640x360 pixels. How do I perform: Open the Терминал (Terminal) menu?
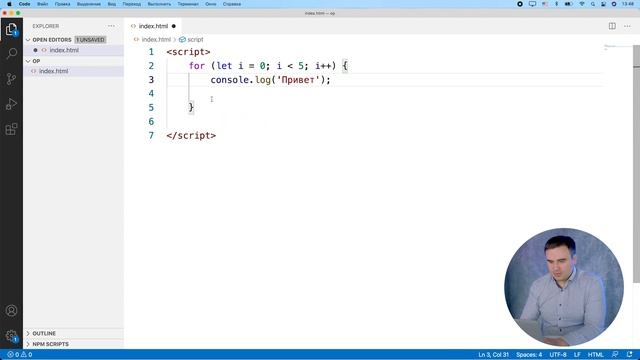188,4
